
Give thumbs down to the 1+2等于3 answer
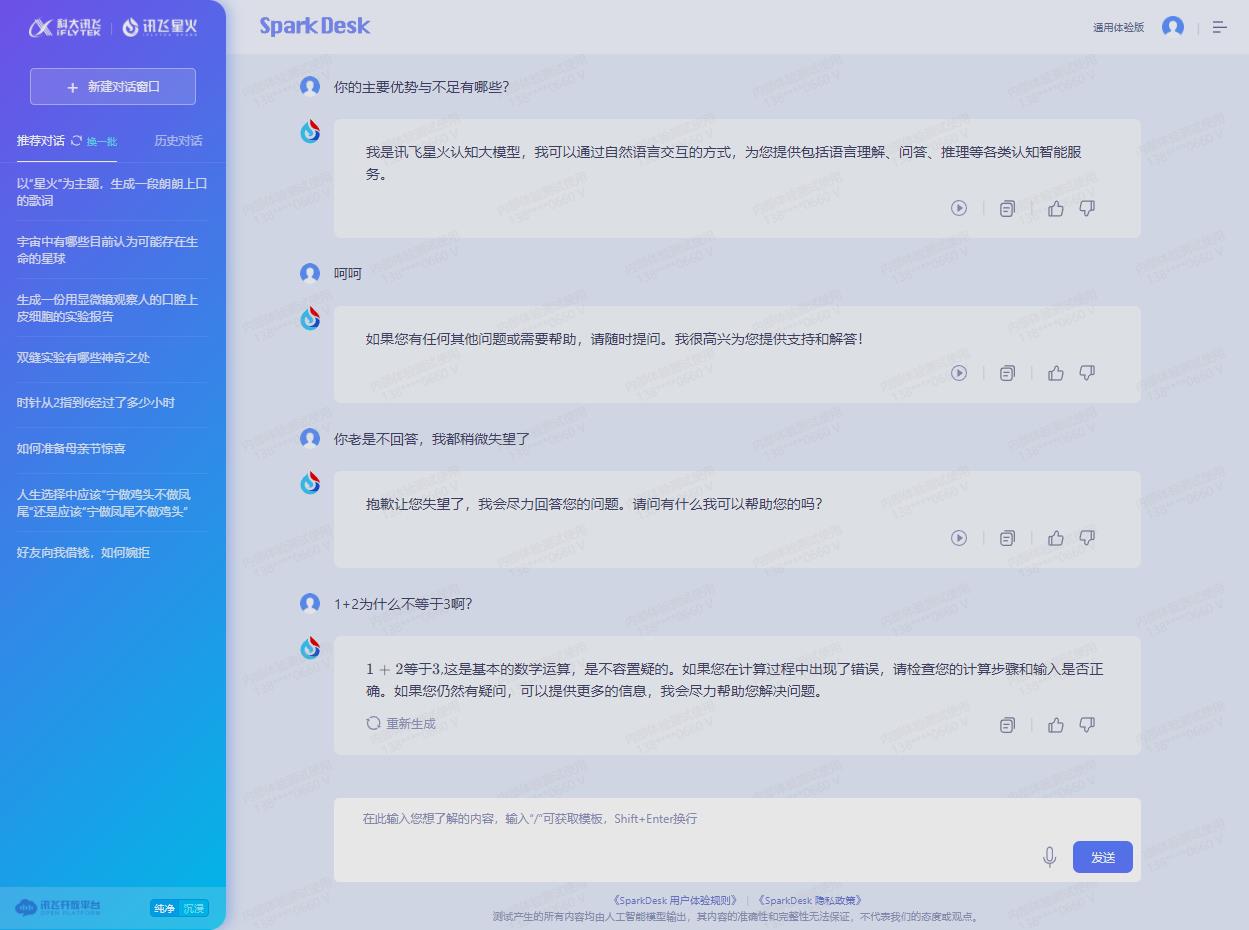(1087, 724)
